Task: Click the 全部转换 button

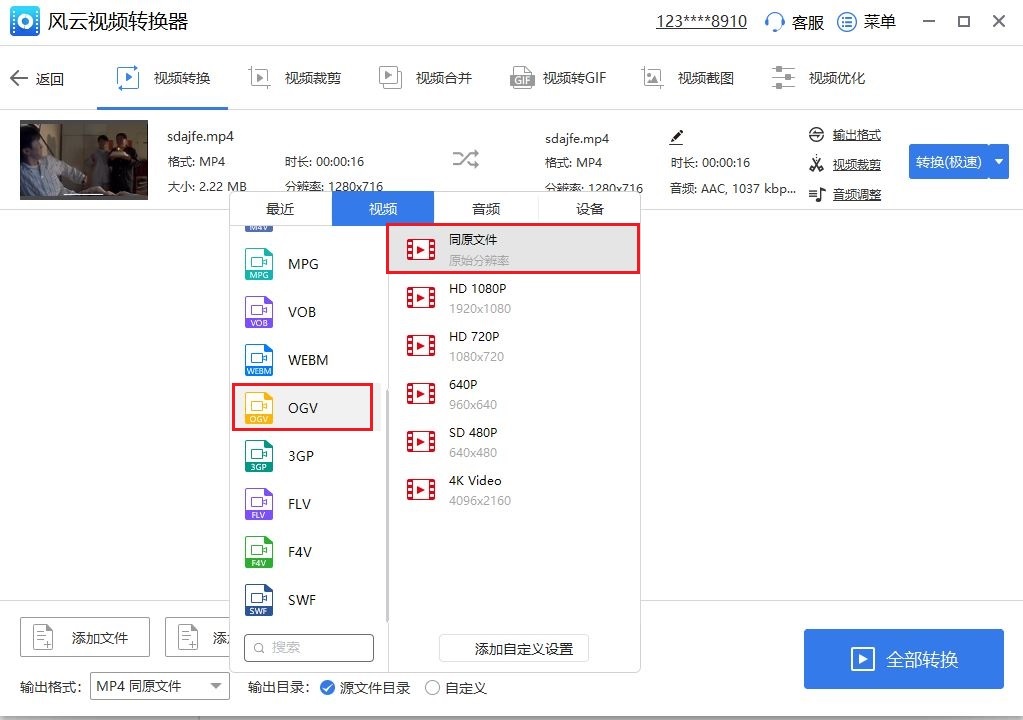Action: coord(904,659)
